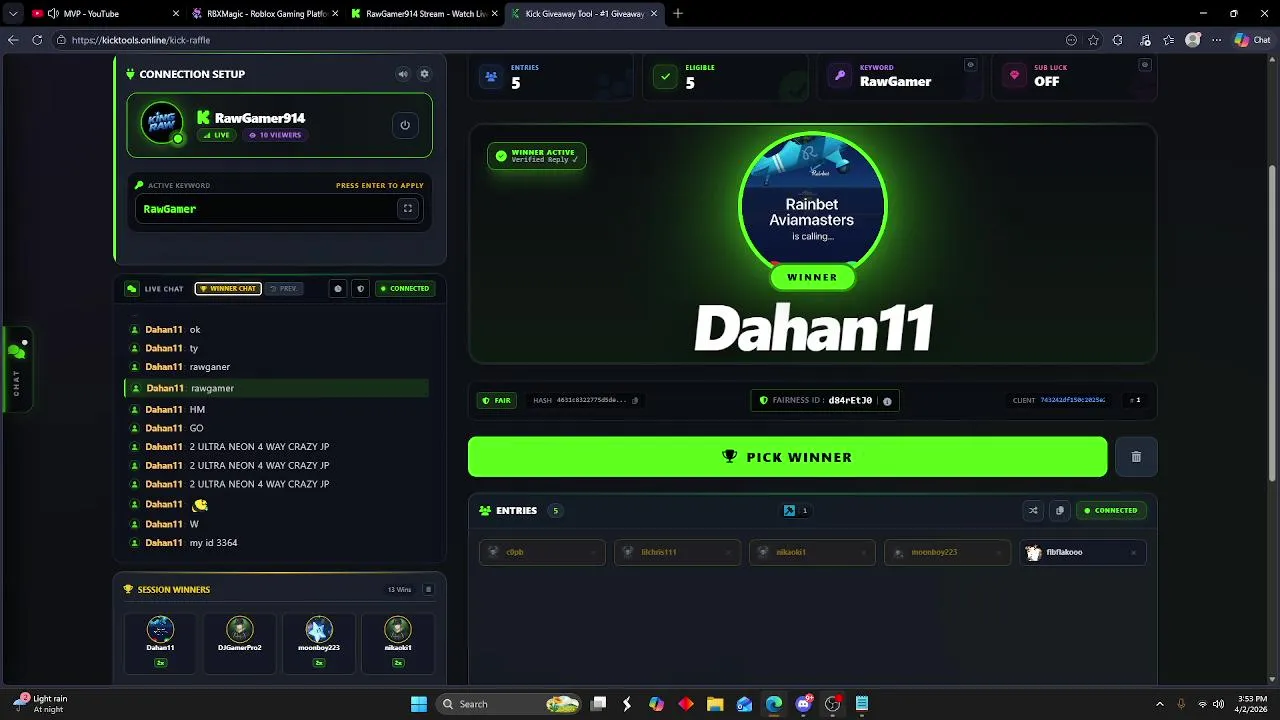Switch to the RBXMagic Roblox browser tab
1280x720 pixels.
click(x=265, y=14)
